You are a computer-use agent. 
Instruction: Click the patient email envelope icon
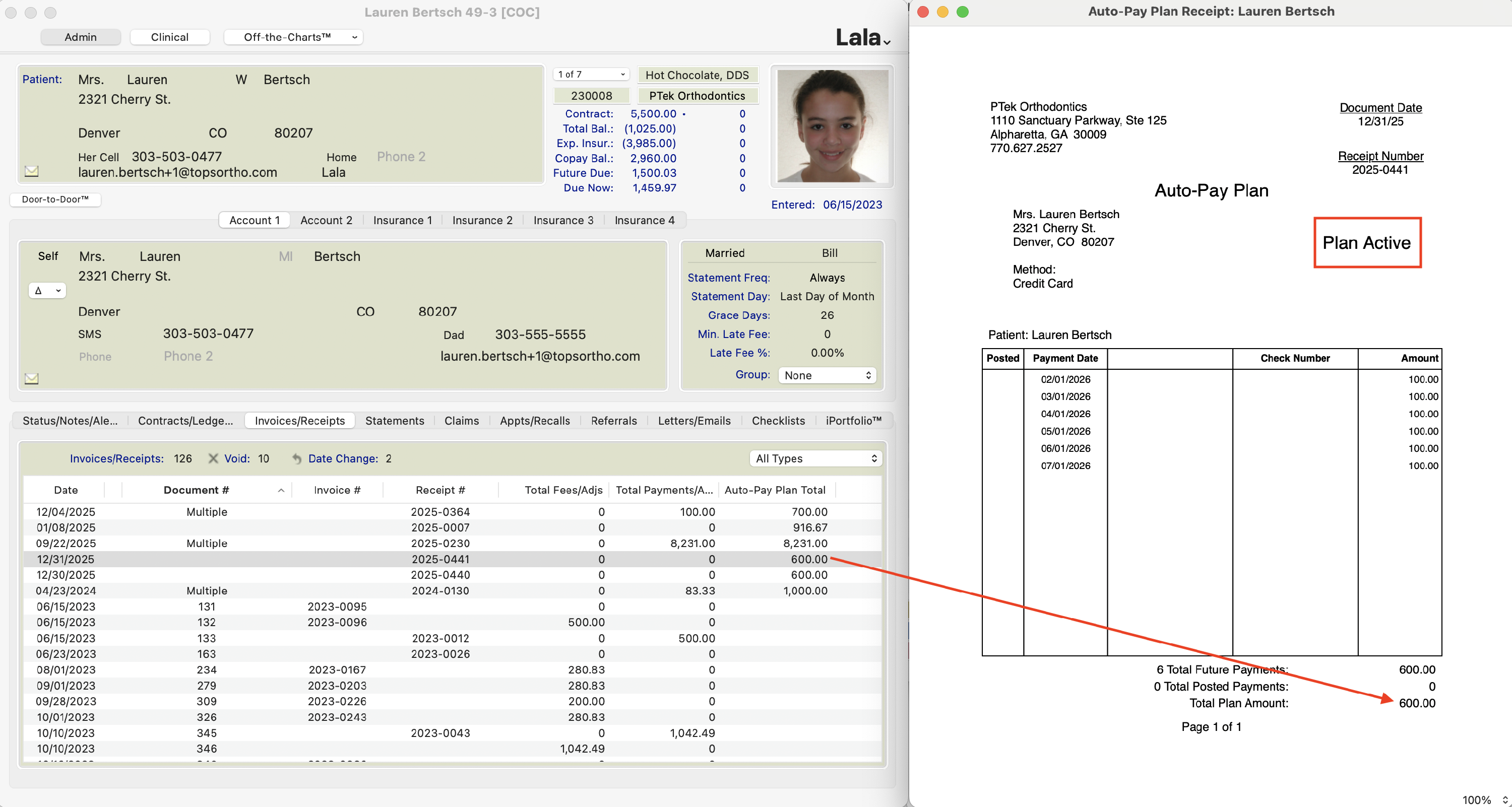pos(32,171)
